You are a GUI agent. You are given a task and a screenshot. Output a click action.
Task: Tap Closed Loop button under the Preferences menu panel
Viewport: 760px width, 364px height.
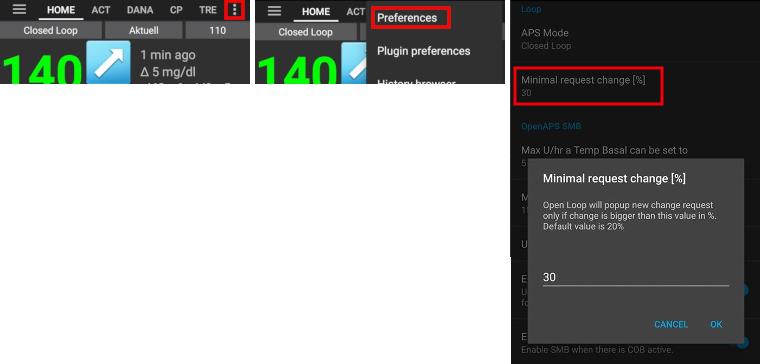[x=305, y=32]
